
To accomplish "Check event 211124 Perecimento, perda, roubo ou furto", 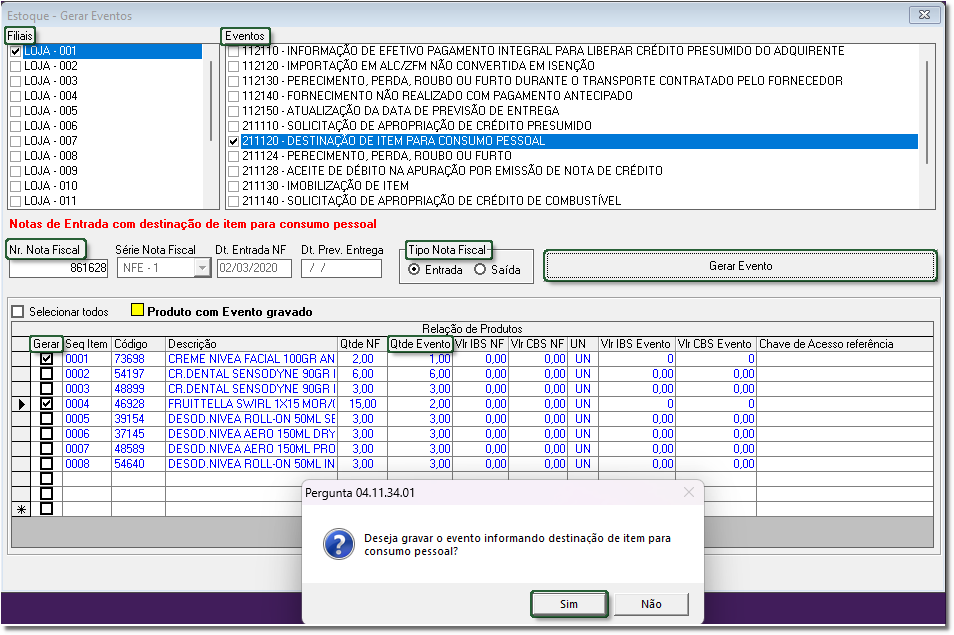I will click(234, 156).
